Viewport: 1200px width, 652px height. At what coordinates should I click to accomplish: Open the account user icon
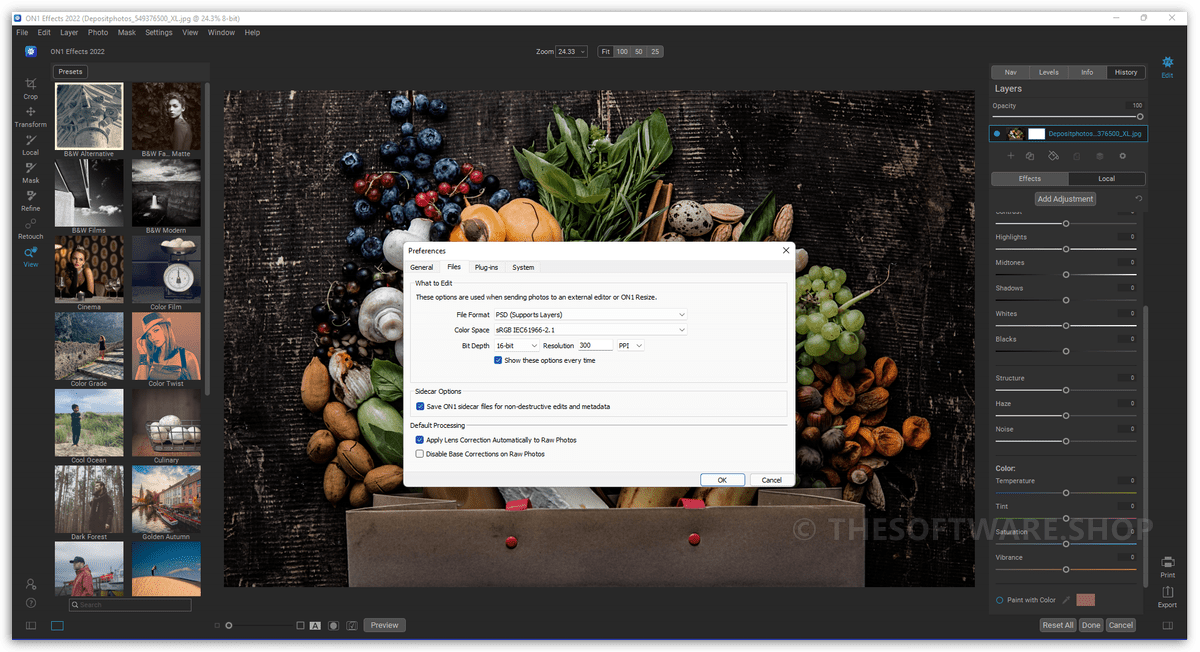click(x=31, y=584)
